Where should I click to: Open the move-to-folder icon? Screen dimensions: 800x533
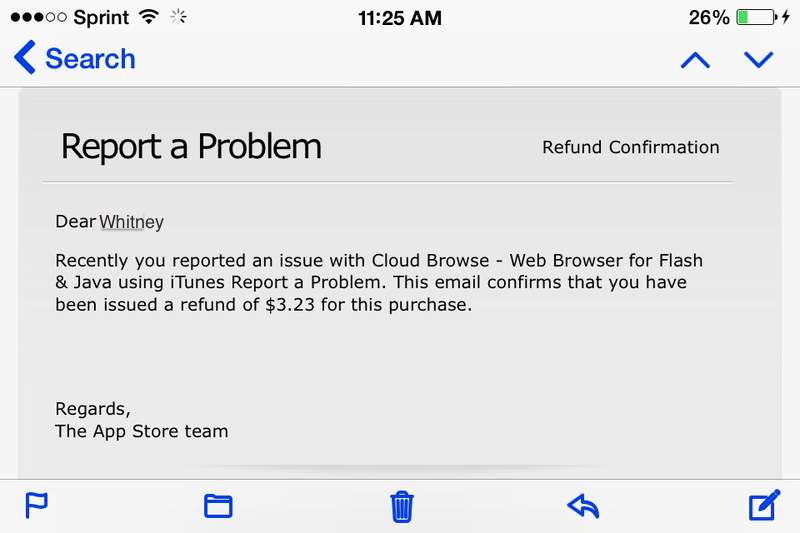[218, 506]
